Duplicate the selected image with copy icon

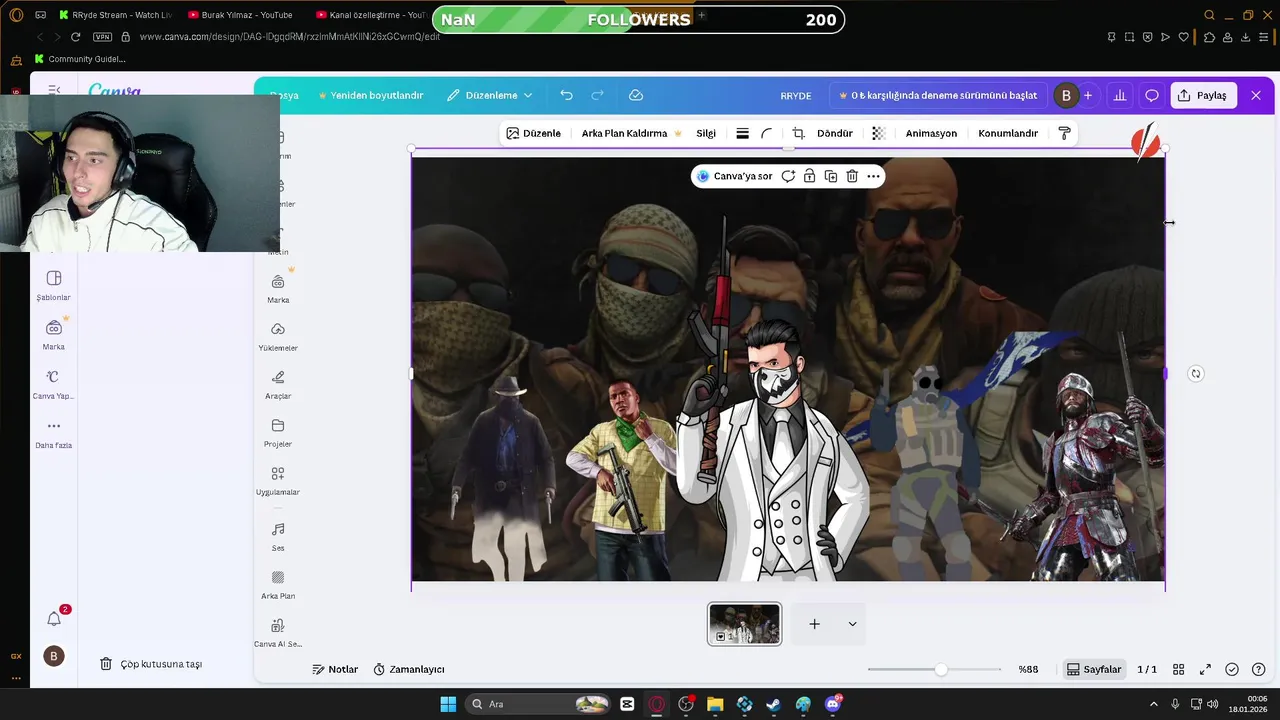(x=831, y=176)
